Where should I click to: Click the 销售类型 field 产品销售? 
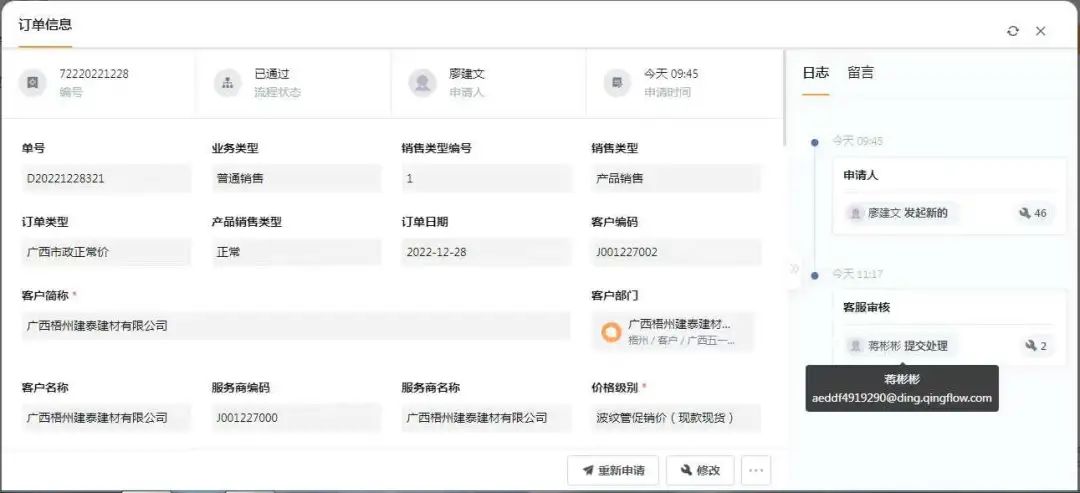tap(676, 178)
